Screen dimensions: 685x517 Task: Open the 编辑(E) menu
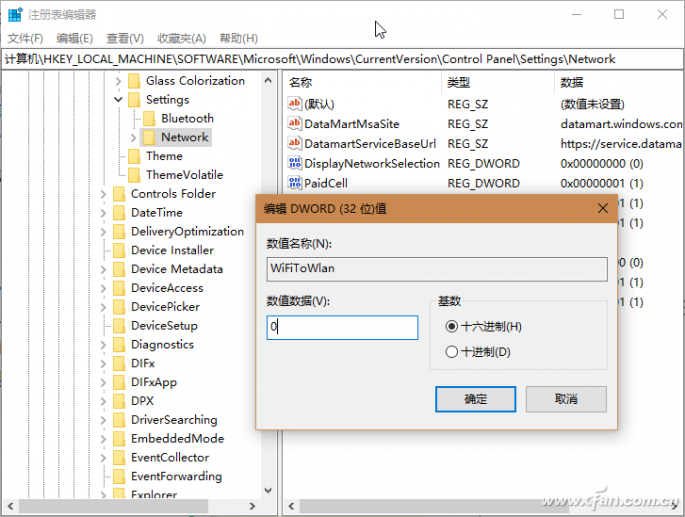[x=75, y=38]
